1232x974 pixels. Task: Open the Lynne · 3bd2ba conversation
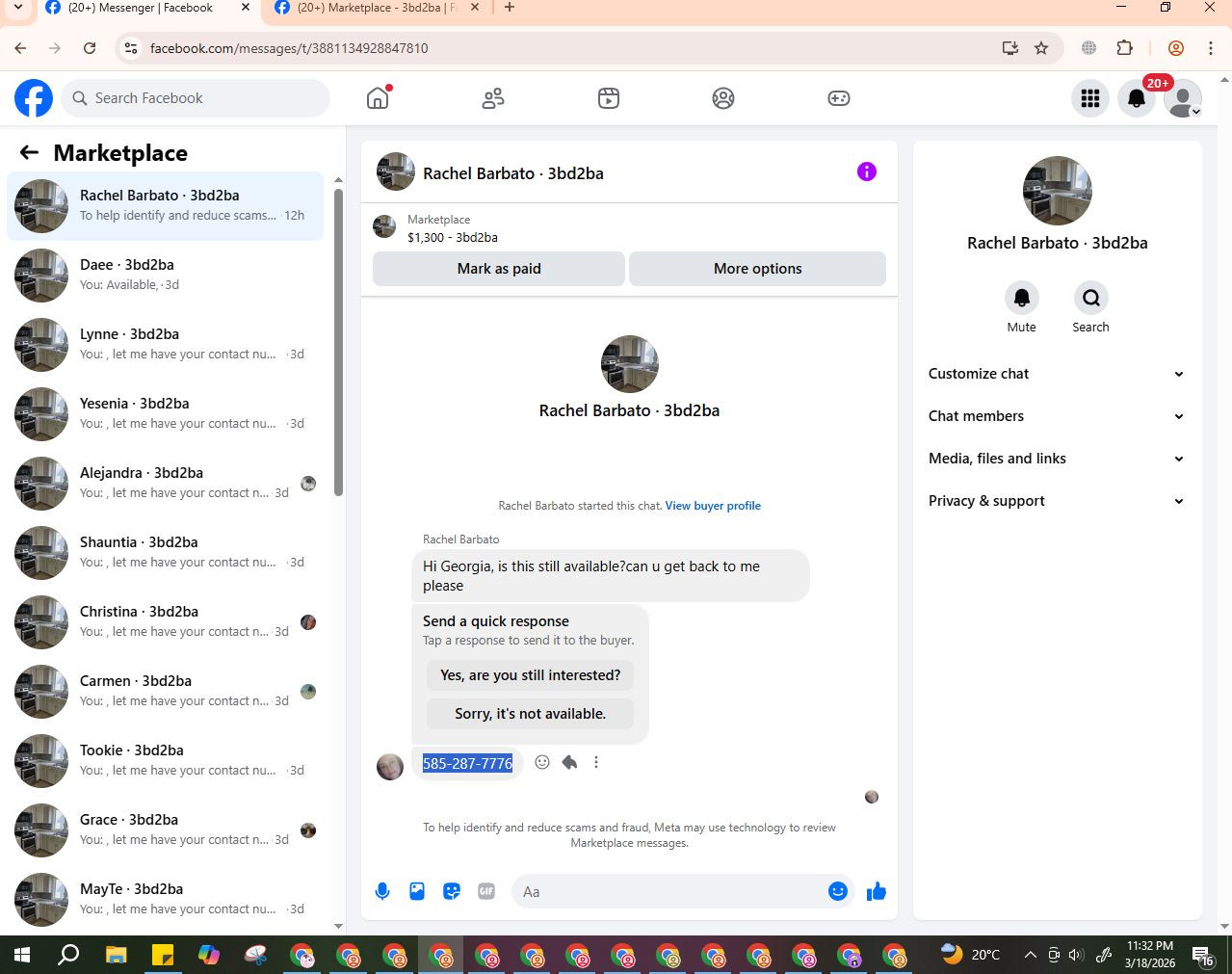[x=166, y=345]
